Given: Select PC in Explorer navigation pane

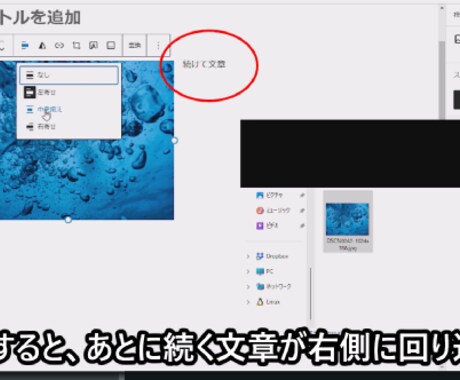Looking at the screenshot, I should (265, 272).
